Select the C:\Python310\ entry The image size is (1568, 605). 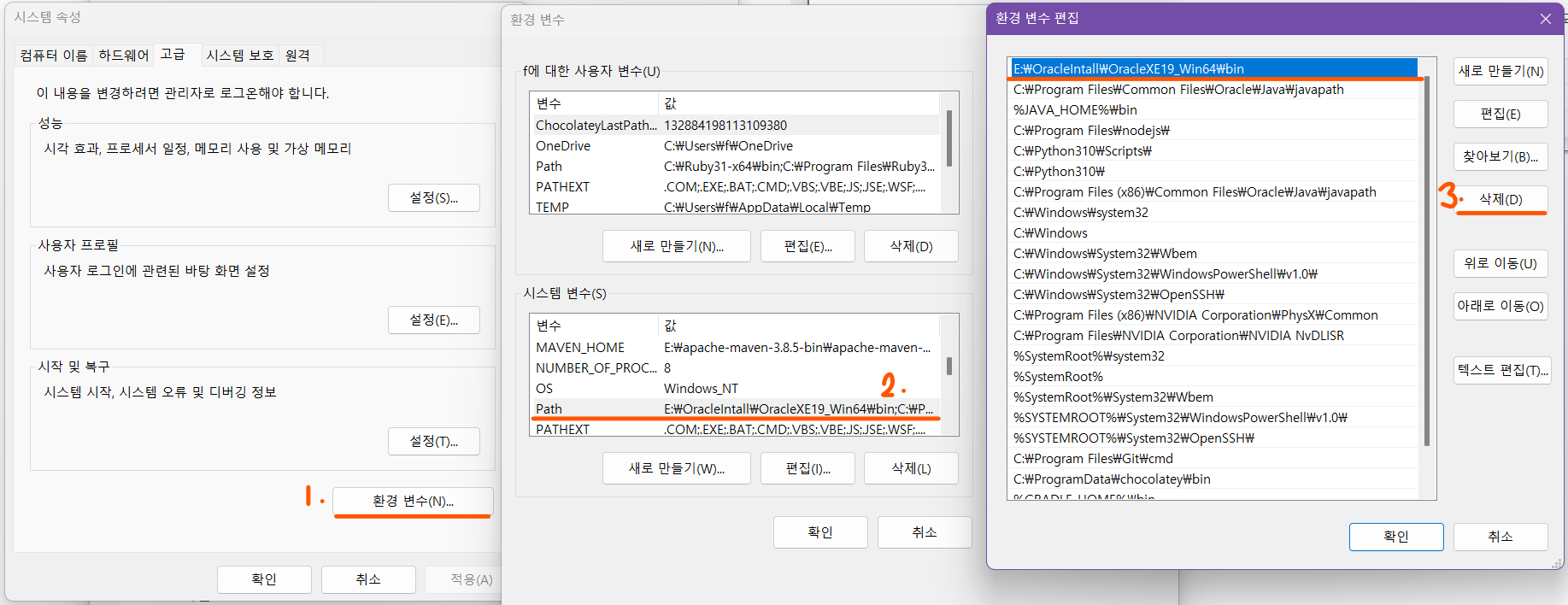point(1213,171)
